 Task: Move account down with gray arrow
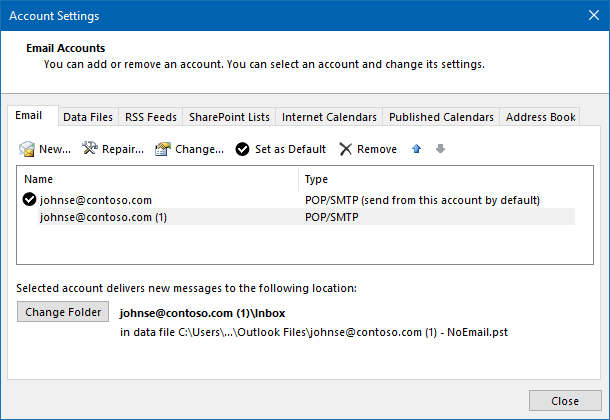[x=440, y=149]
